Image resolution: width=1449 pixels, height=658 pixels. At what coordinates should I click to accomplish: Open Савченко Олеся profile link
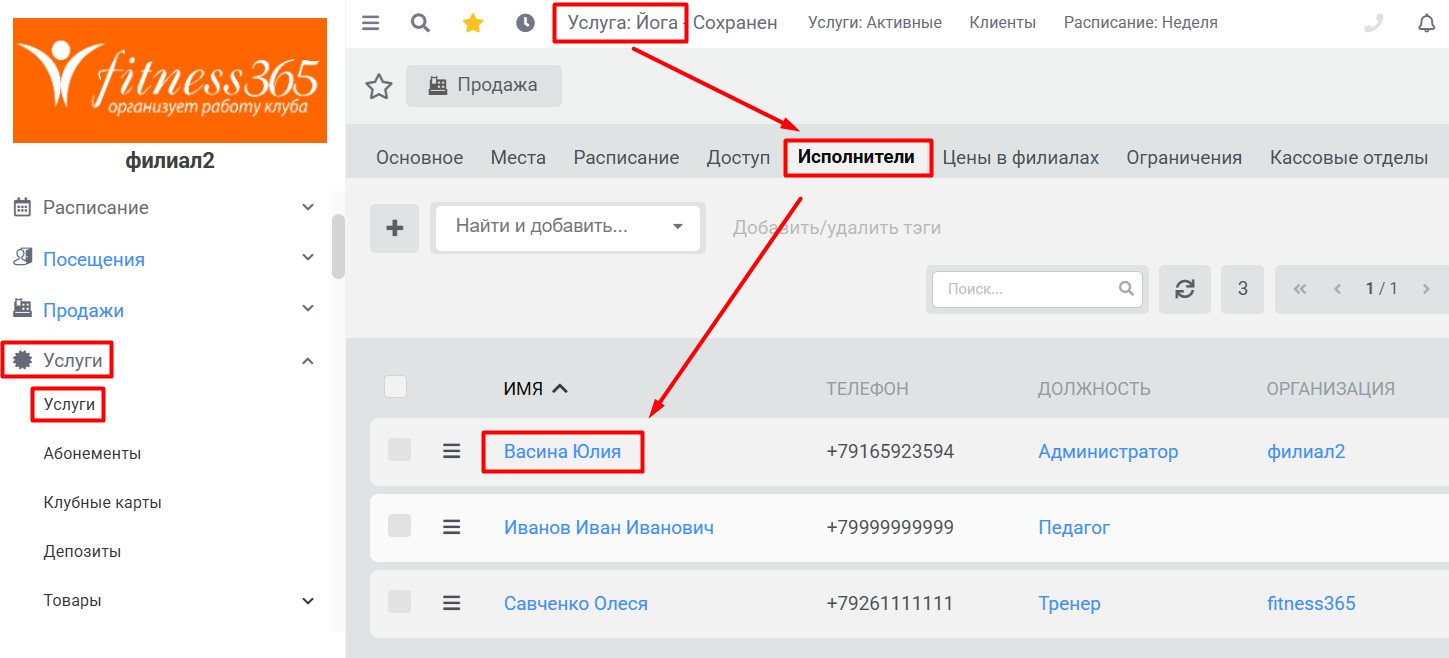coord(576,603)
